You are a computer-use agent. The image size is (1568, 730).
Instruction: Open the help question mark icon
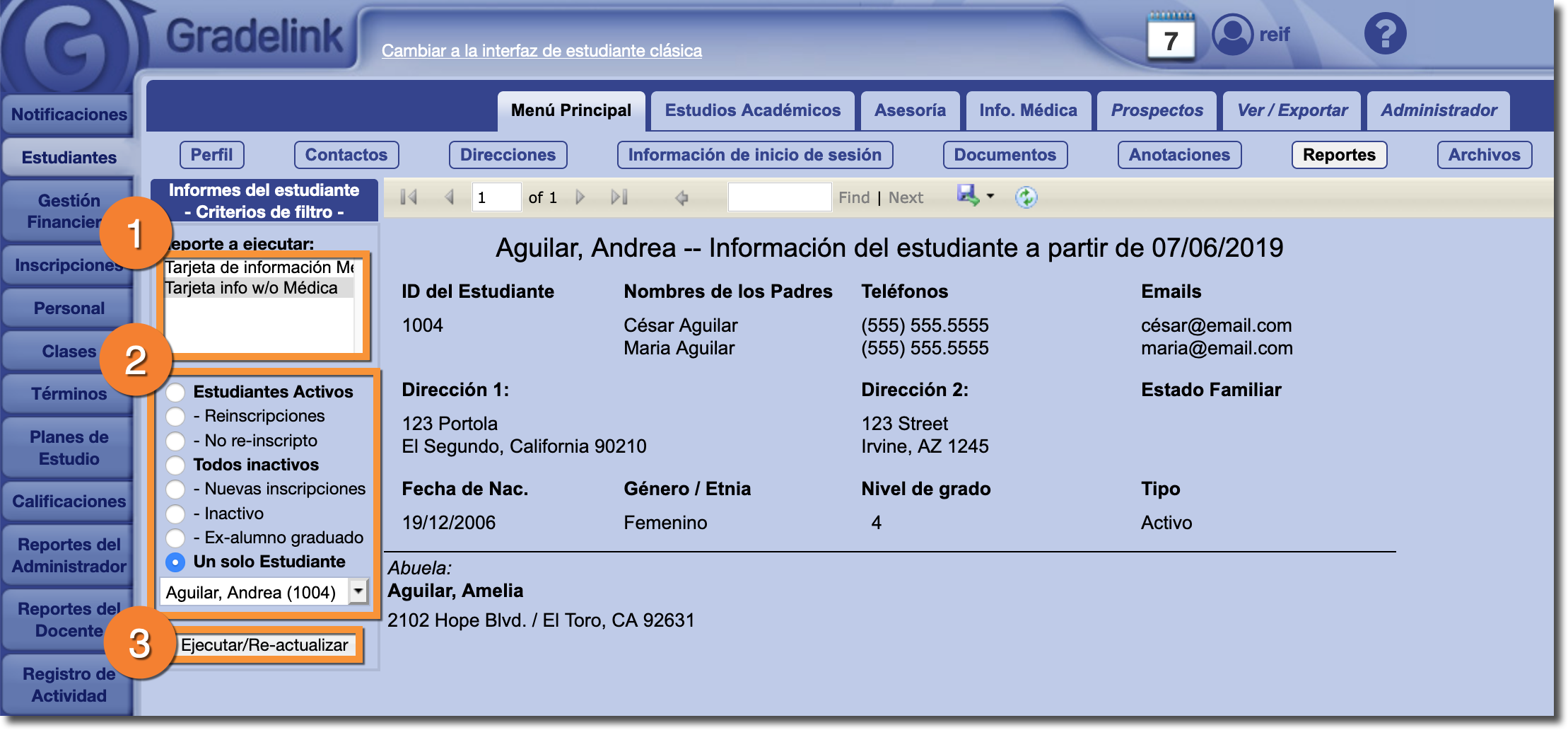[x=1385, y=34]
